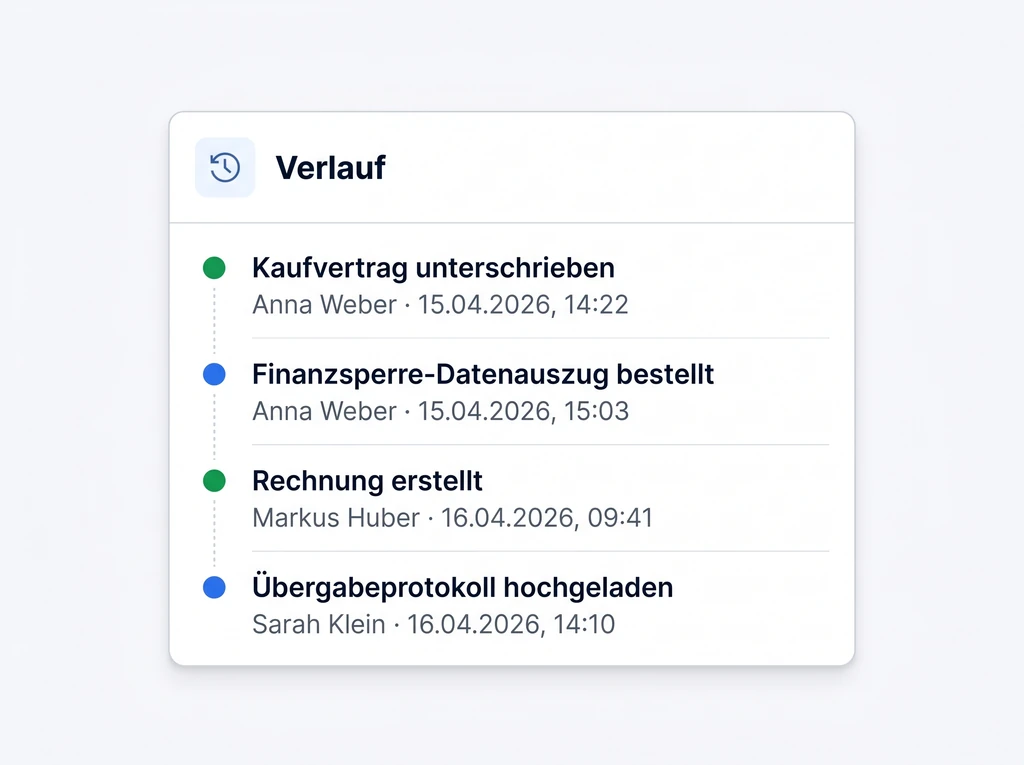Click the author name Sarah Klein
1024x765 pixels.
coord(318,625)
